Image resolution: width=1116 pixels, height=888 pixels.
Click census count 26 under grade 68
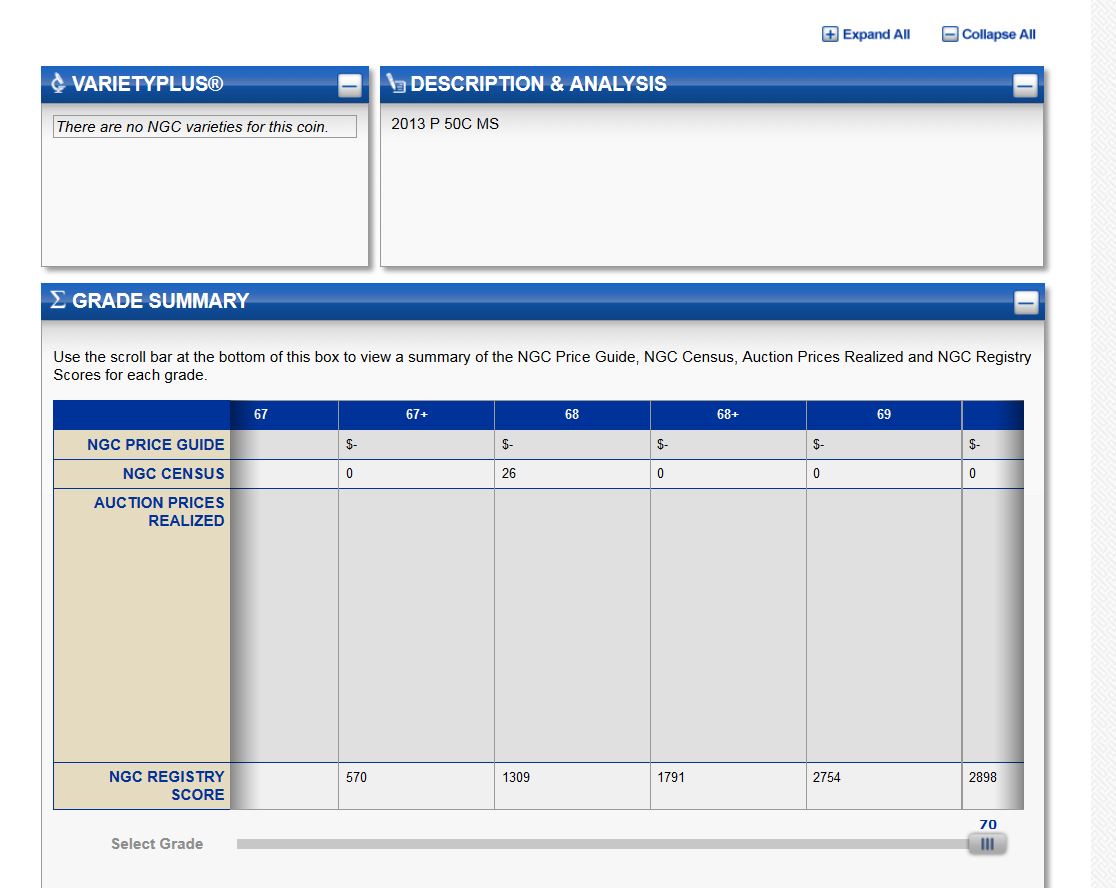pos(509,474)
